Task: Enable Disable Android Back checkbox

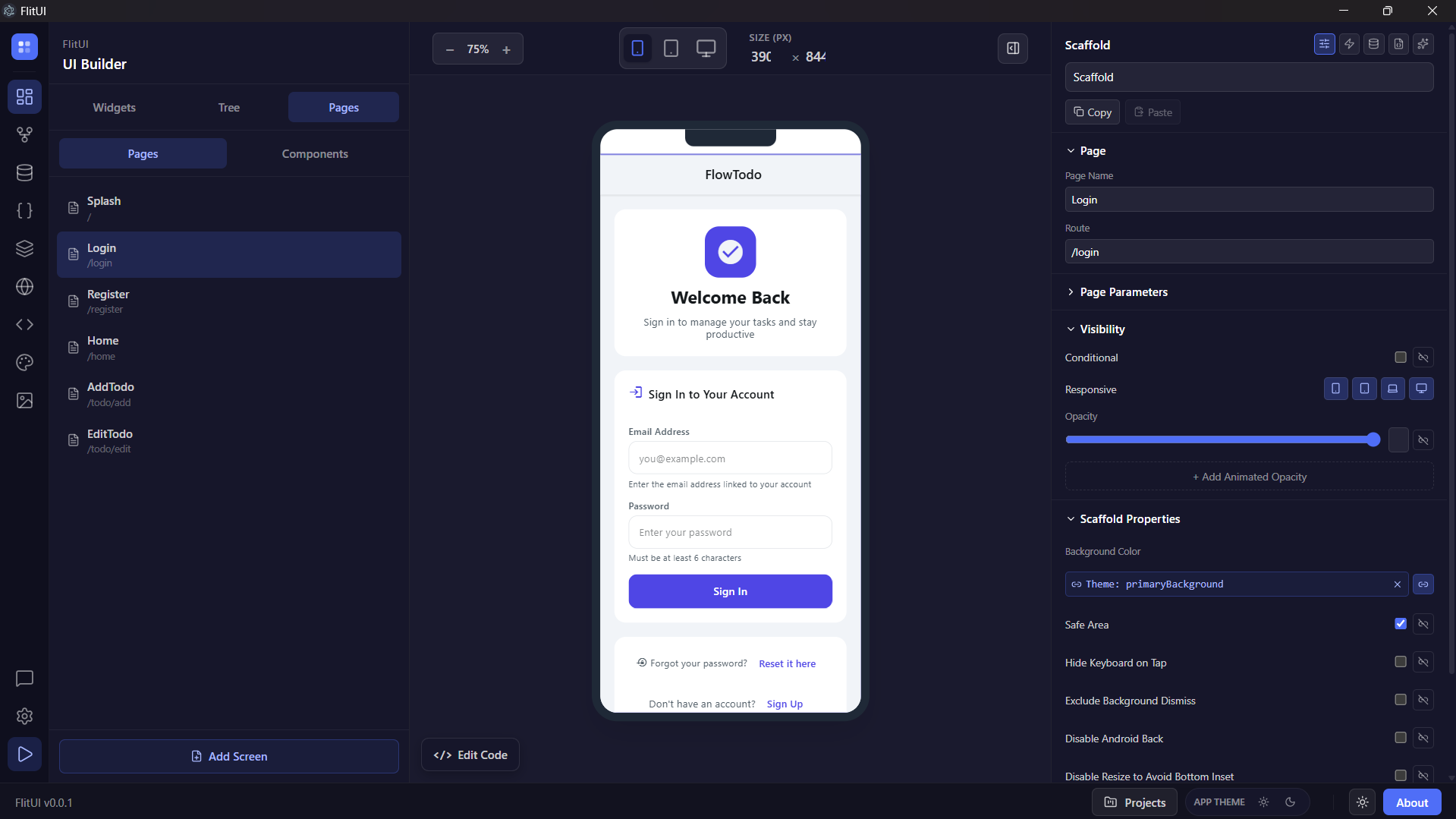Action: tap(1401, 738)
